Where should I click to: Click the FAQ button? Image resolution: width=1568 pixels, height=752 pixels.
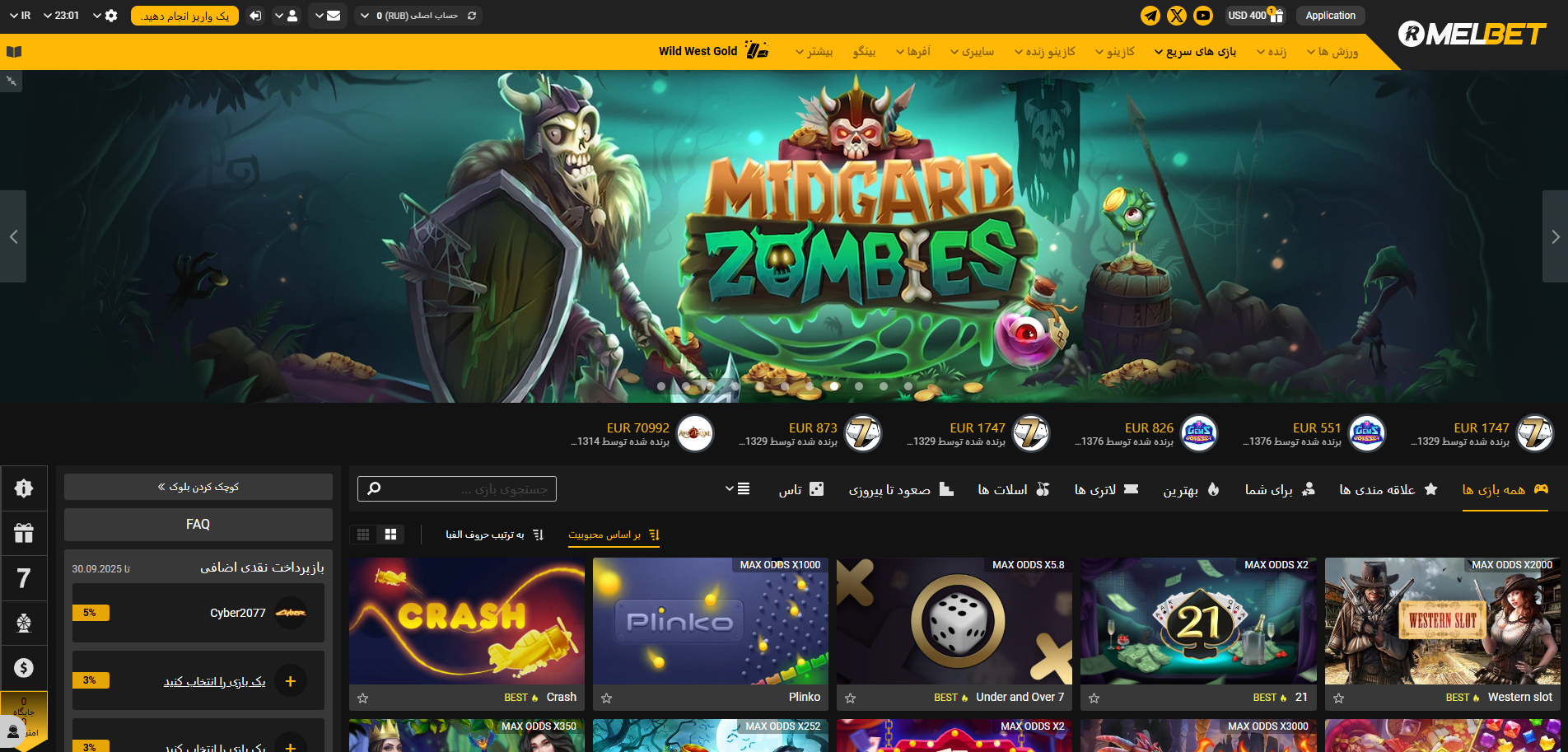tap(198, 525)
